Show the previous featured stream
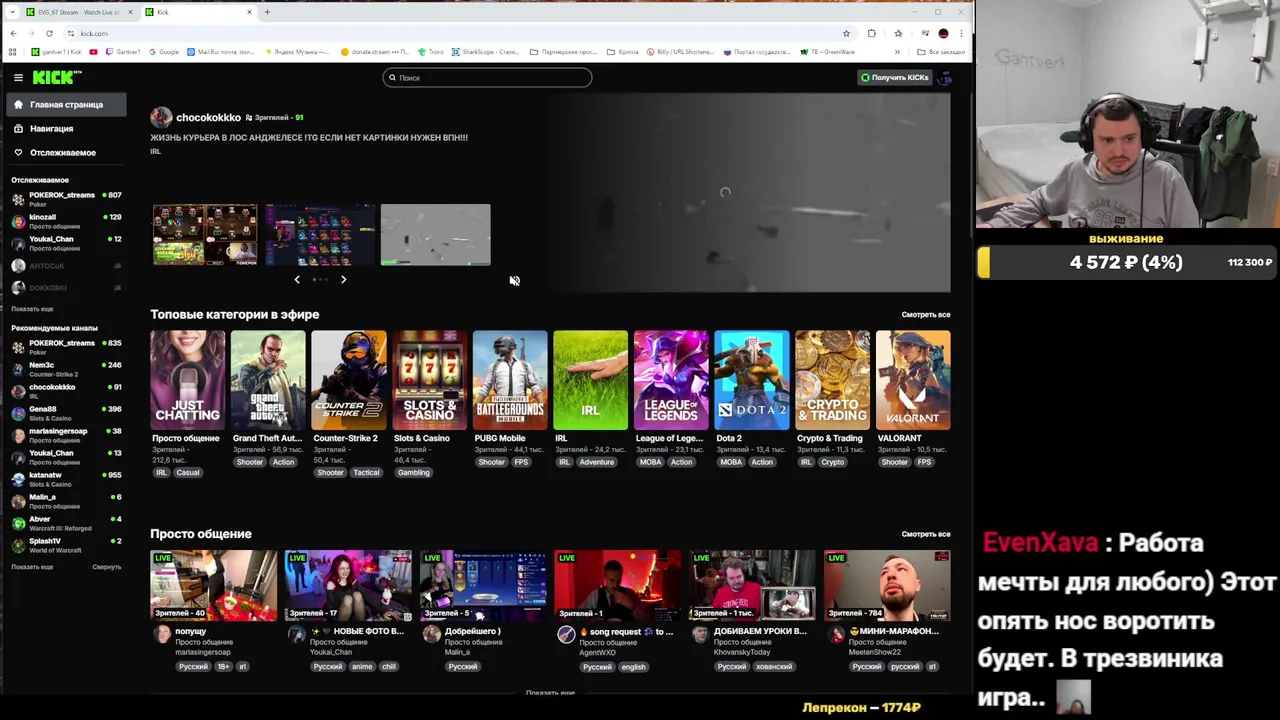The image size is (1280, 720). [297, 279]
